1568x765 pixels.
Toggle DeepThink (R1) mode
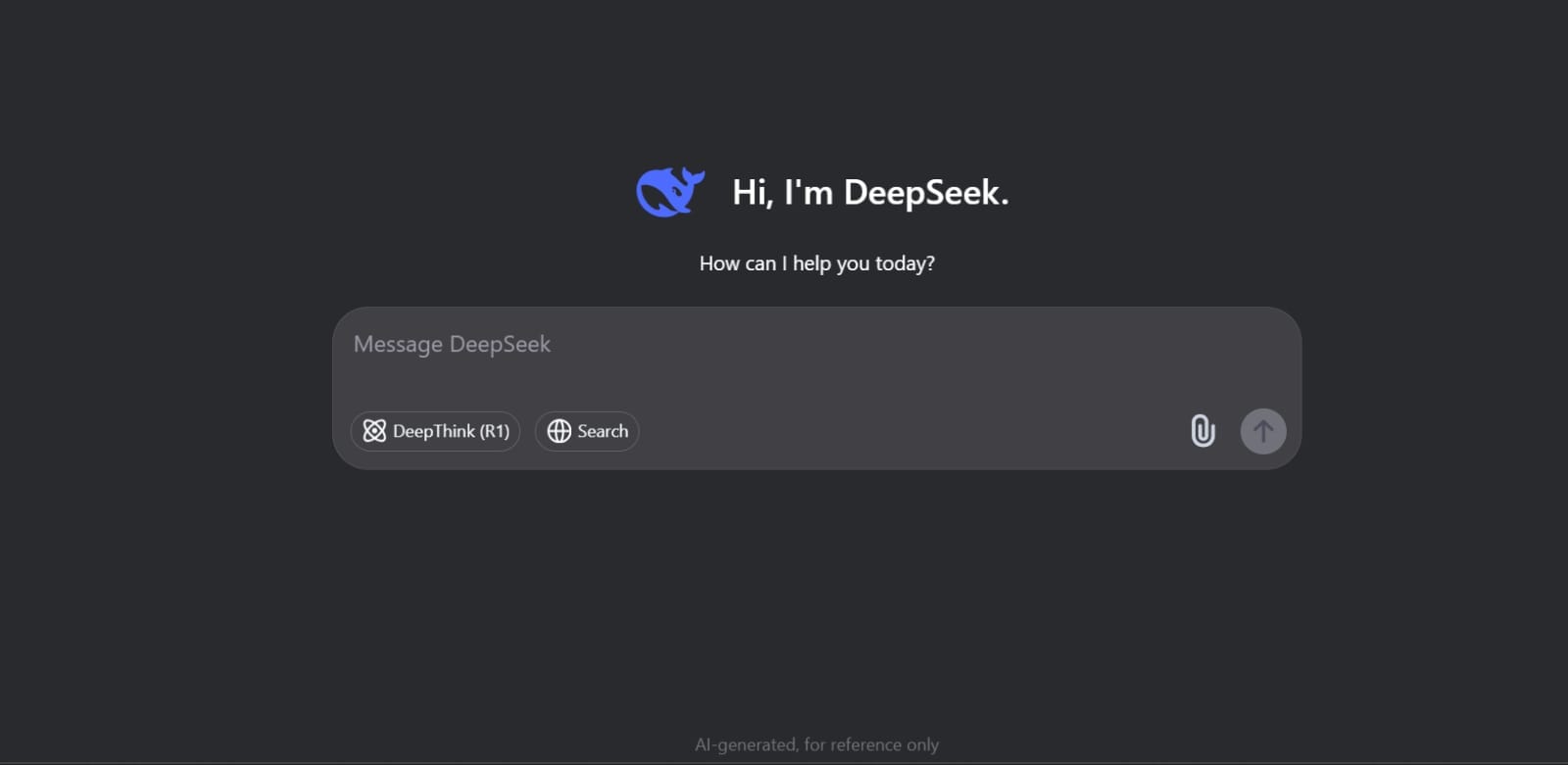pos(435,431)
